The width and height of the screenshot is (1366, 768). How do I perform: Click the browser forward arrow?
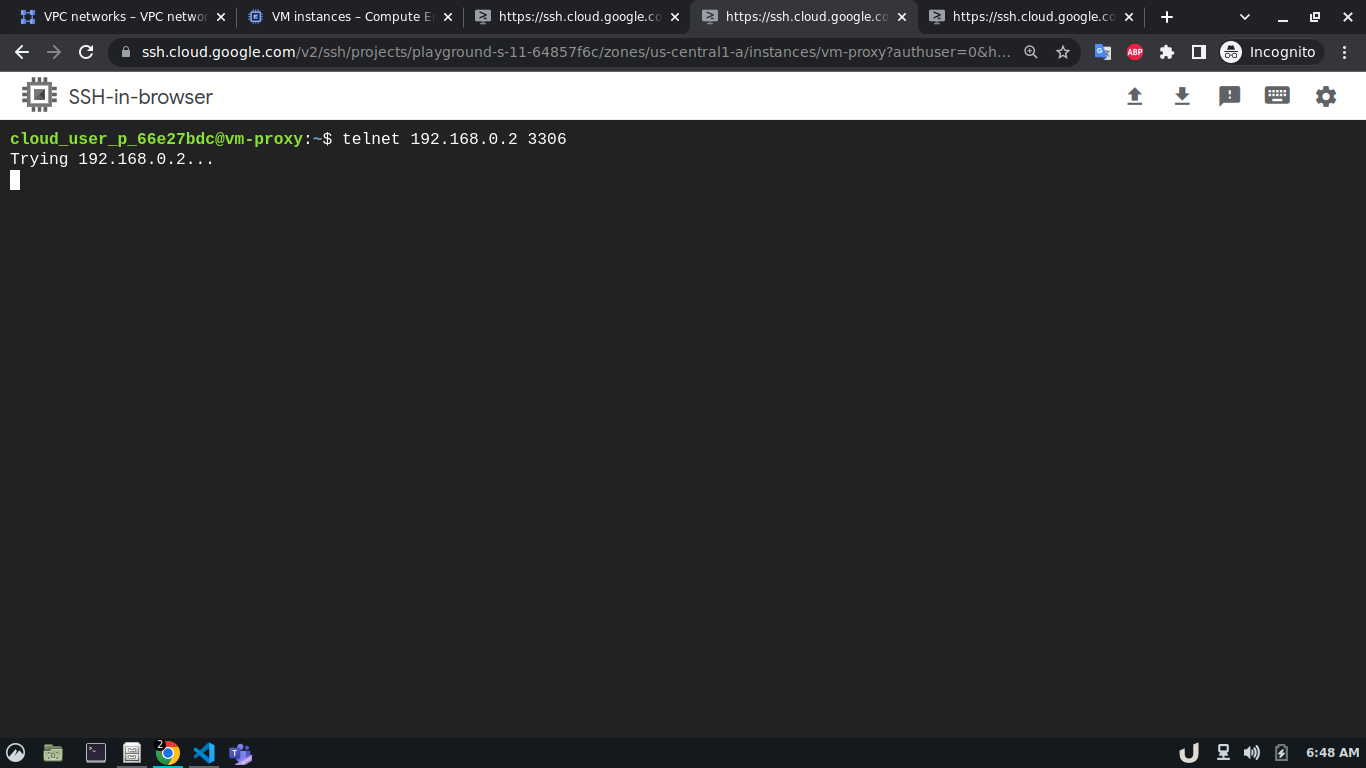pyautogui.click(x=54, y=52)
